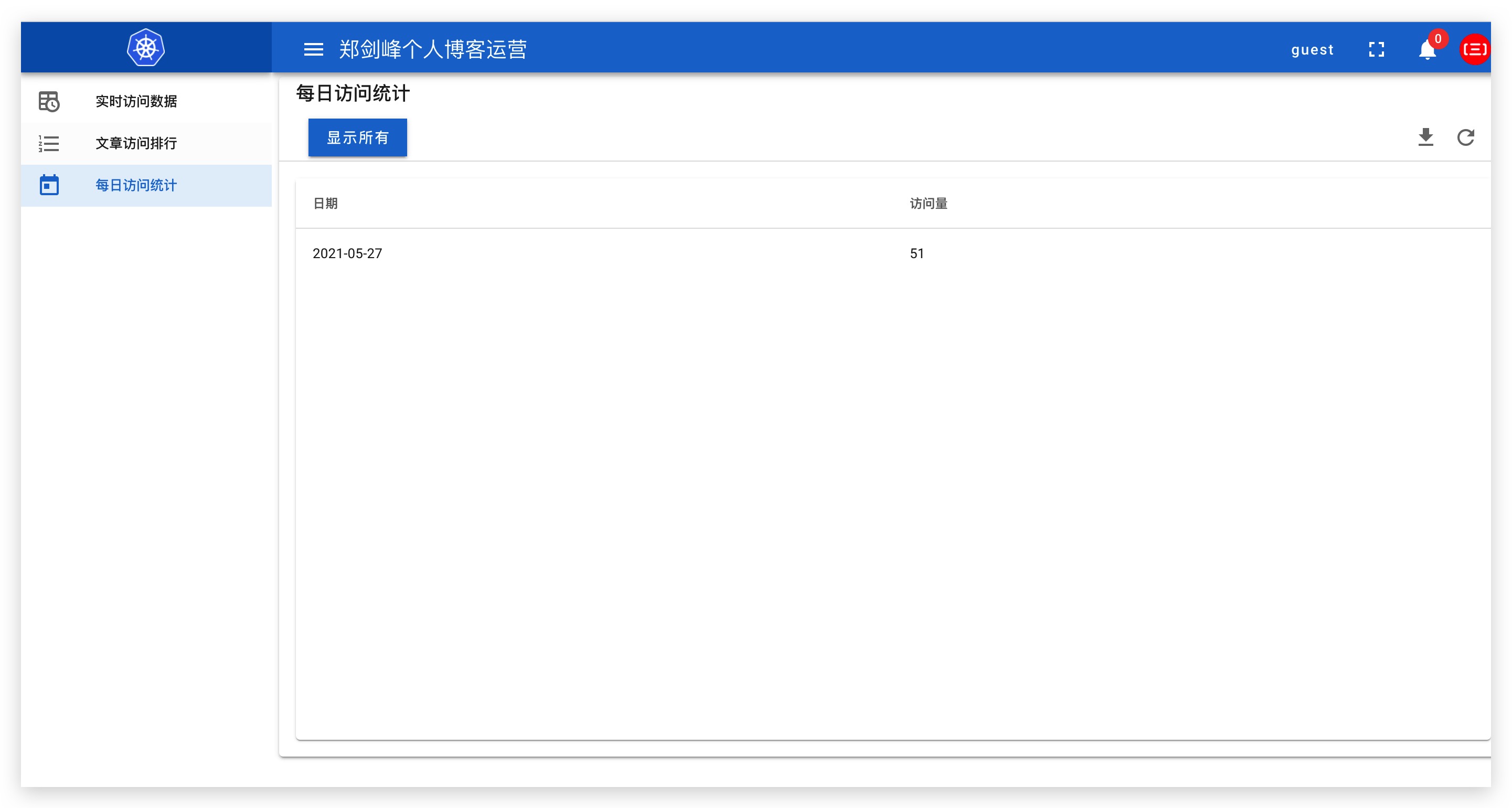Select the 2021-05-27 date cell
The image size is (1512, 808).
(347, 253)
